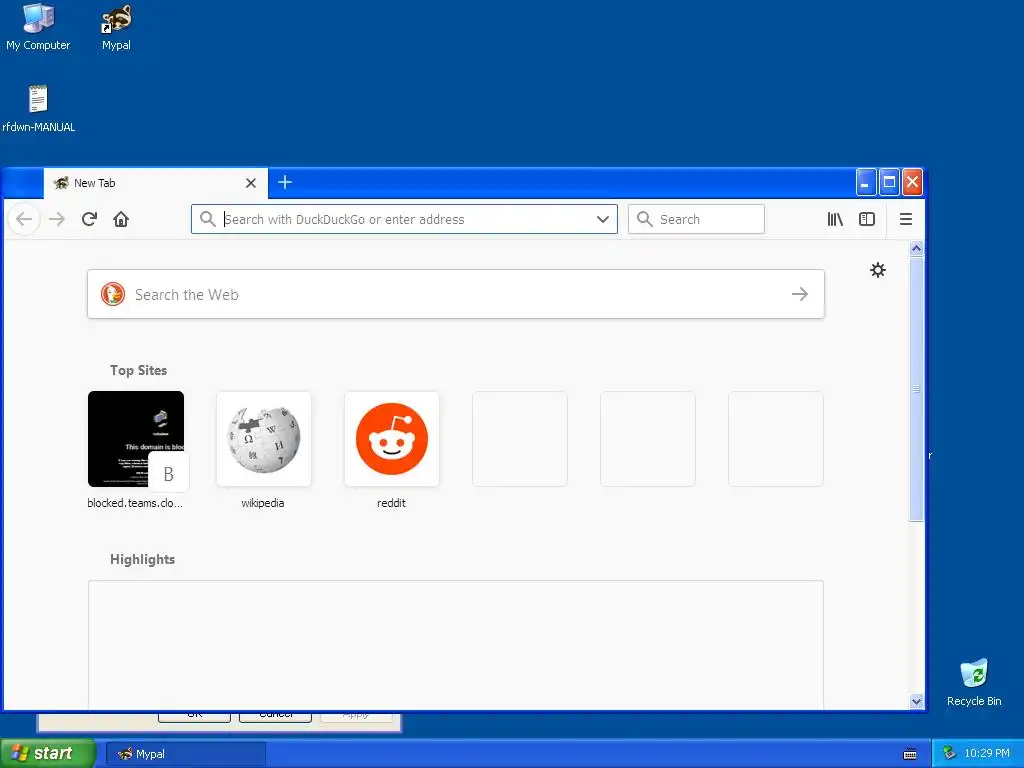Focus the address bar input
The width and height of the screenshot is (1024, 768).
click(x=404, y=219)
